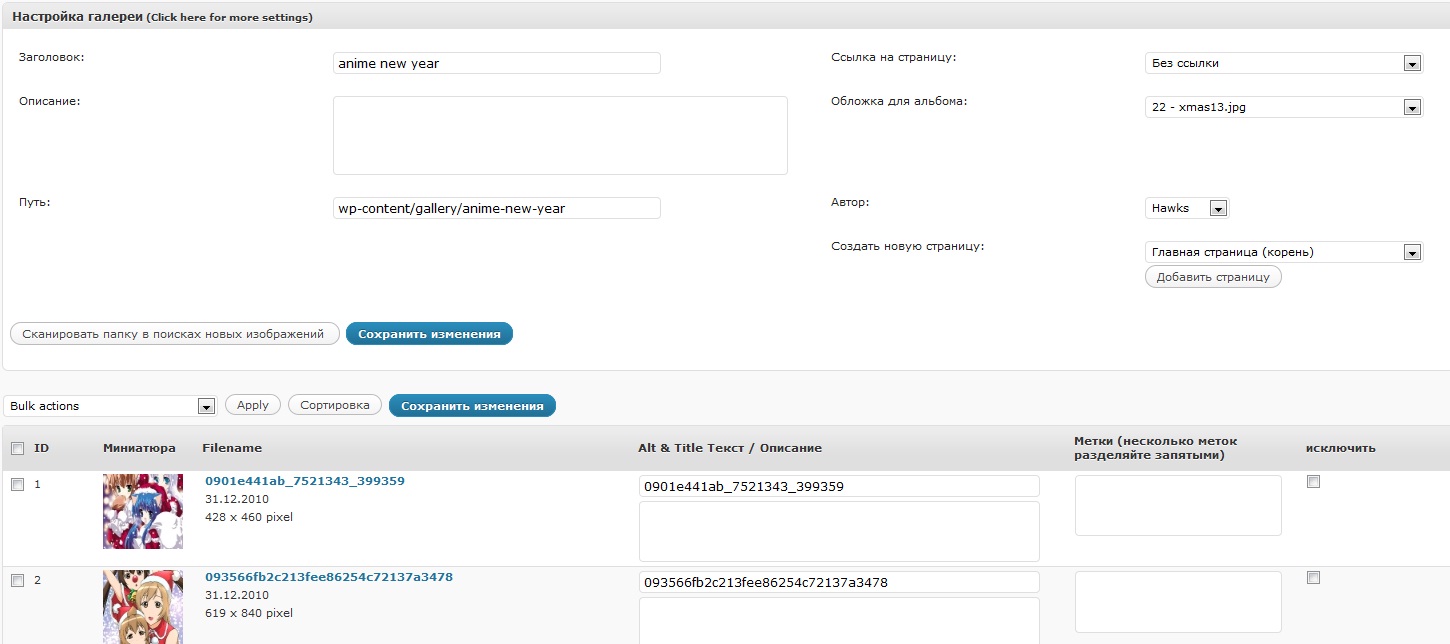Open thumbnail of image ID 2
The image size is (1450, 644).
[143, 607]
